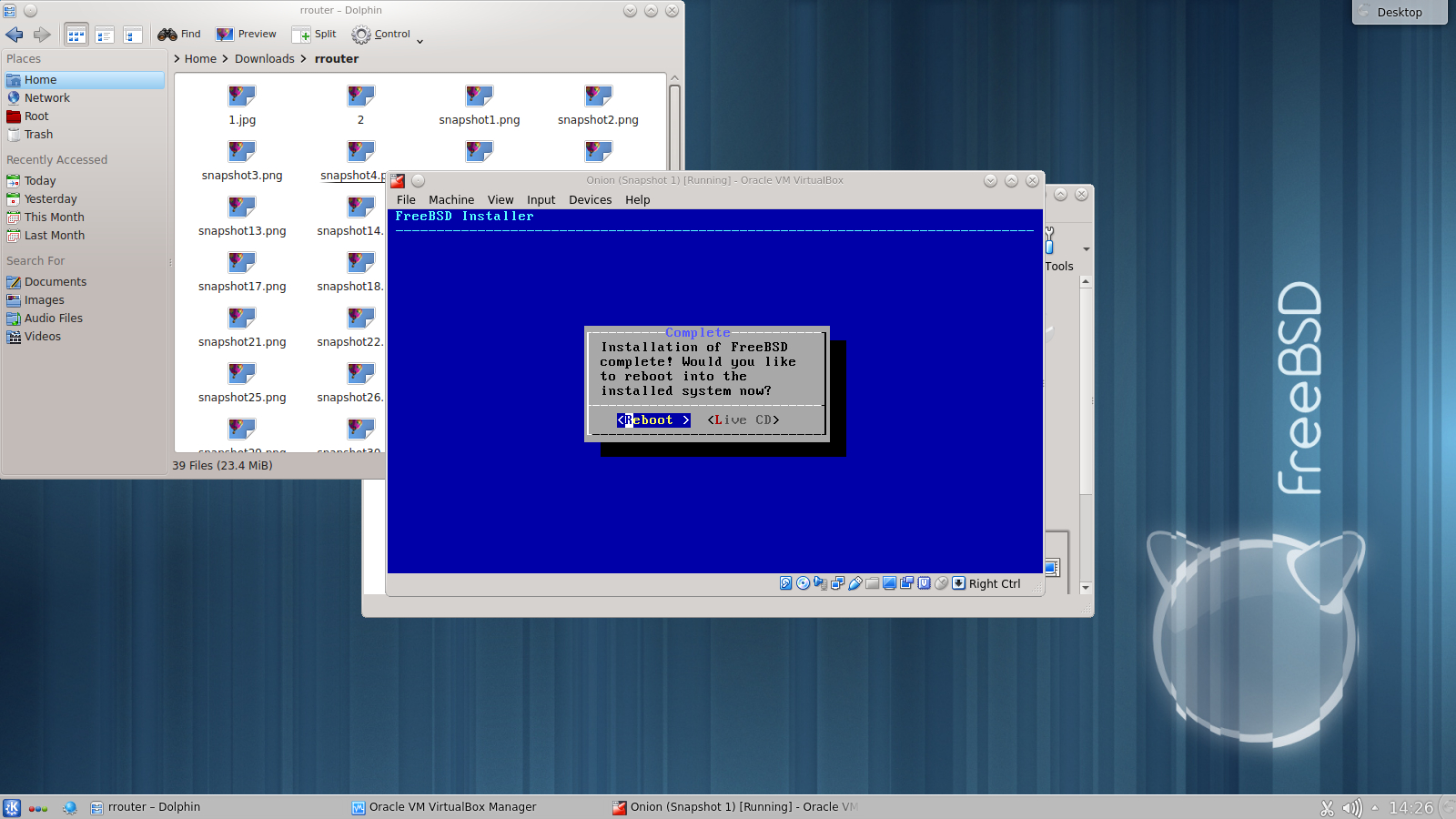1456x819 pixels.
Task: Select snapshot25.png file
Action: 242,384
